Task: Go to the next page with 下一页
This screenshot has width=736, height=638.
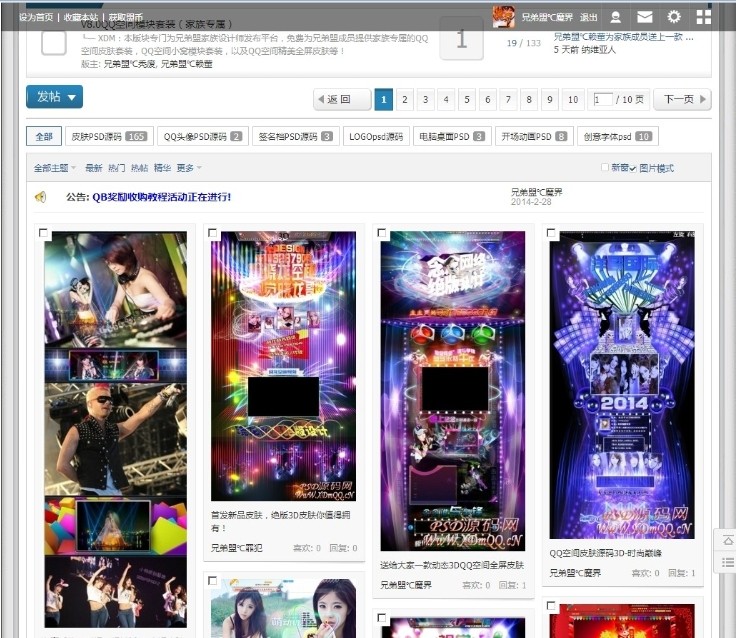Action: [x=682, y=99]
